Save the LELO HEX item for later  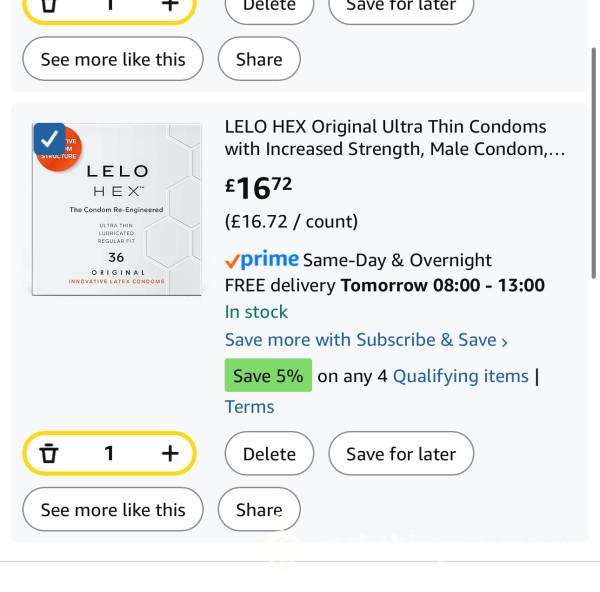click(401, 453)
